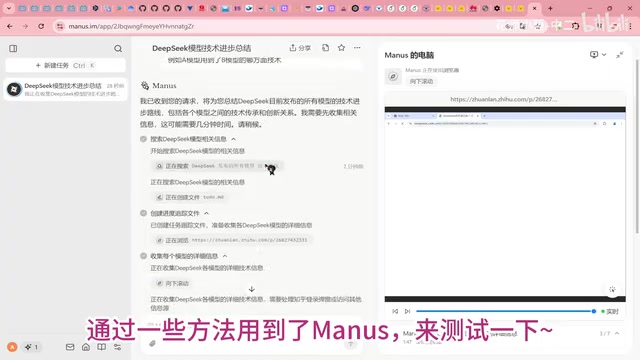This screenshot has width=640, height=360.
Task: Open the 正在浏览 zhuanlan.zhihu.com action chip
Action: coord(232,240)
